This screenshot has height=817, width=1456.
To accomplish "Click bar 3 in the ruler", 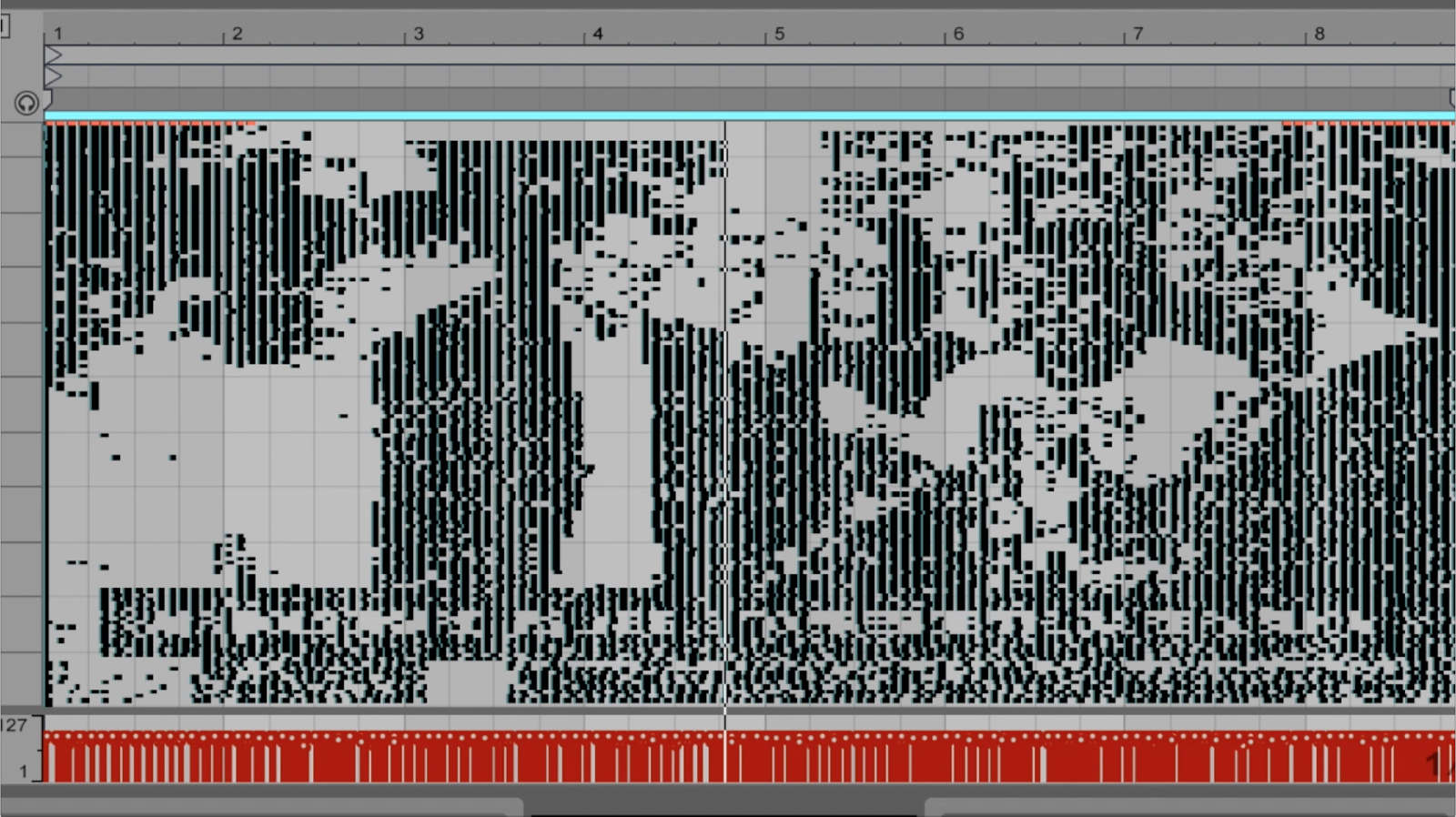I will 419,34.
